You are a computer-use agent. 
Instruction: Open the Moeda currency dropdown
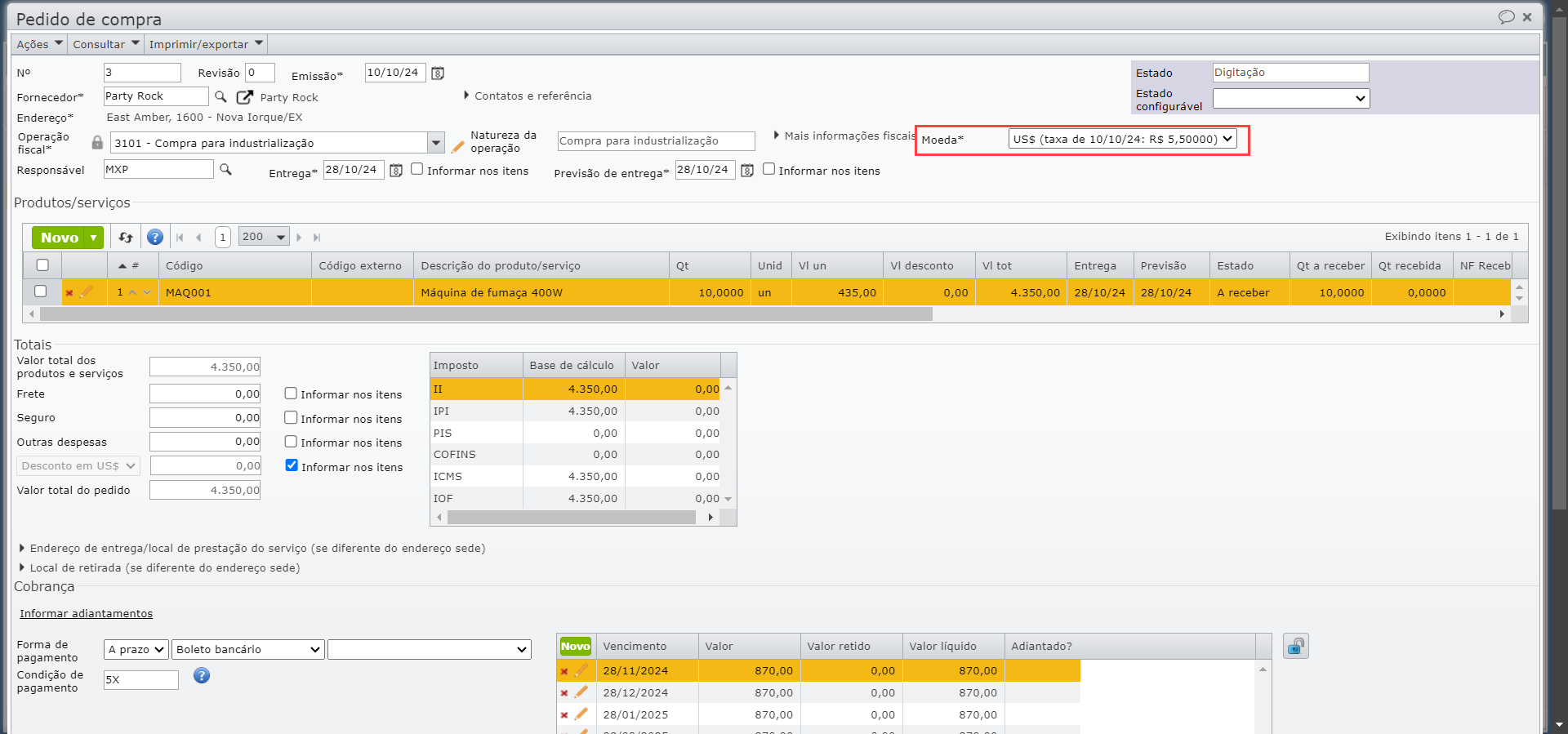click(x=1122, y=140)
